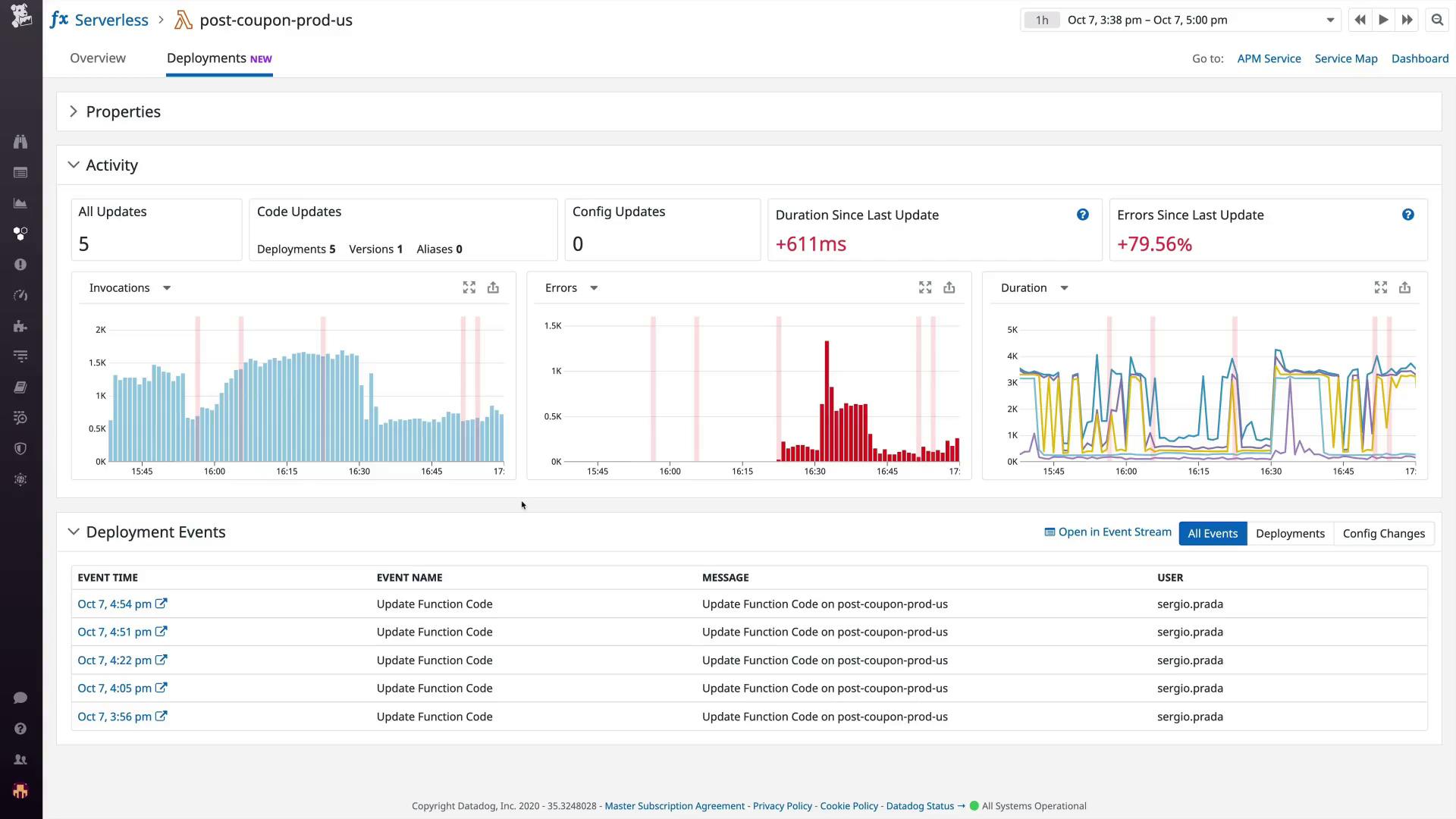Click help icon for Duration Since Last Update
Image resolution: width=1456 pixels, height=819 pixels.
tap(1083, 215)
